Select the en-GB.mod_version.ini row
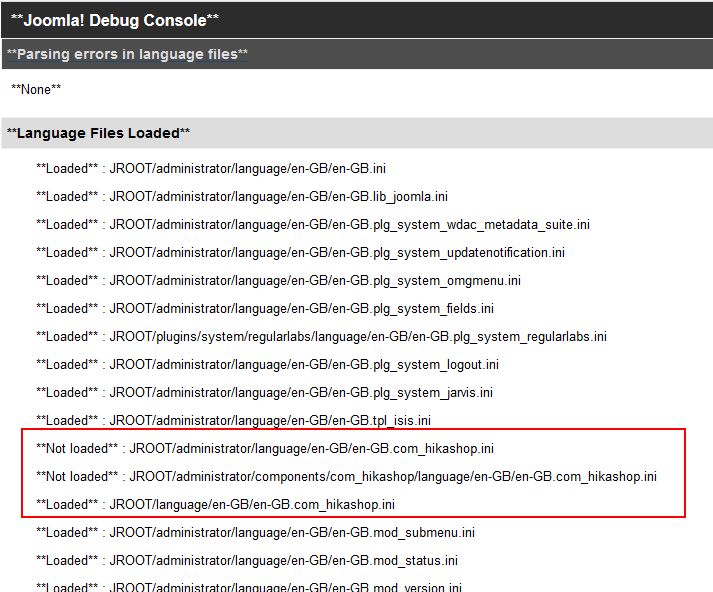 (x=249, y=587)
